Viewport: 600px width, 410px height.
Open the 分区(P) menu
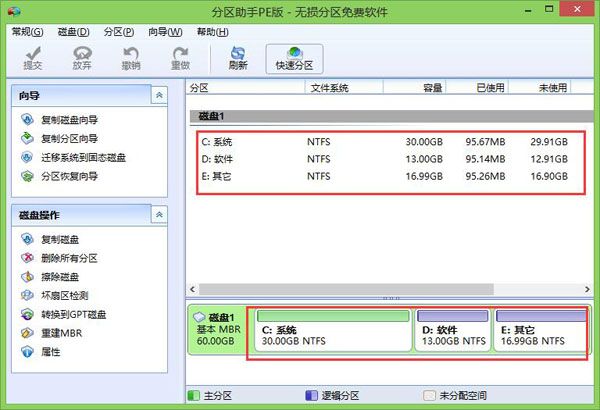click(119, 32)
